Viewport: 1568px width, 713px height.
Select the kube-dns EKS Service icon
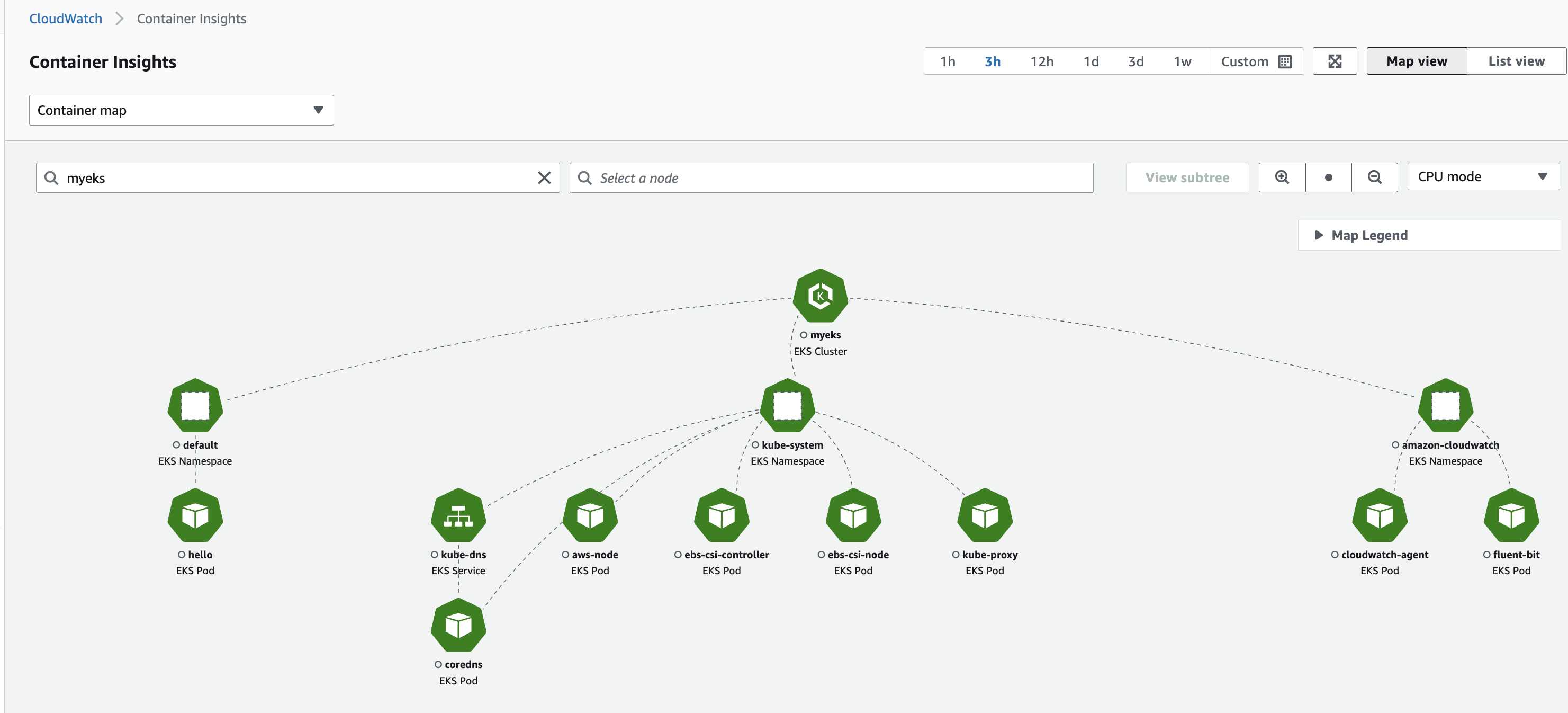pos(458,516)
